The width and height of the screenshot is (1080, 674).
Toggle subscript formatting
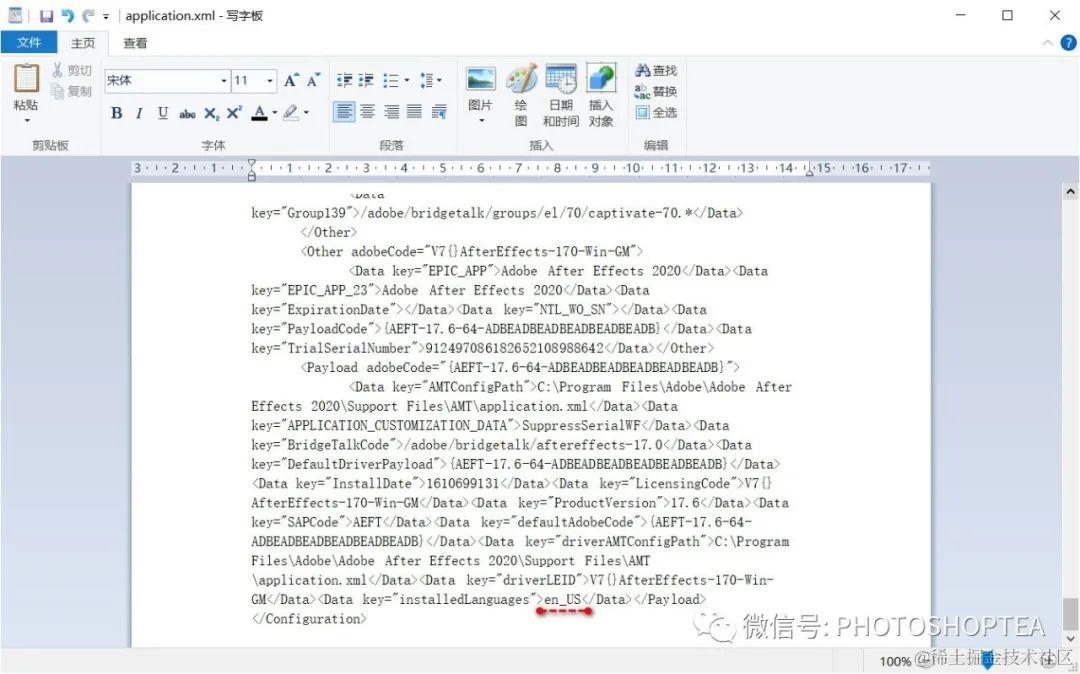coord(211,114)
